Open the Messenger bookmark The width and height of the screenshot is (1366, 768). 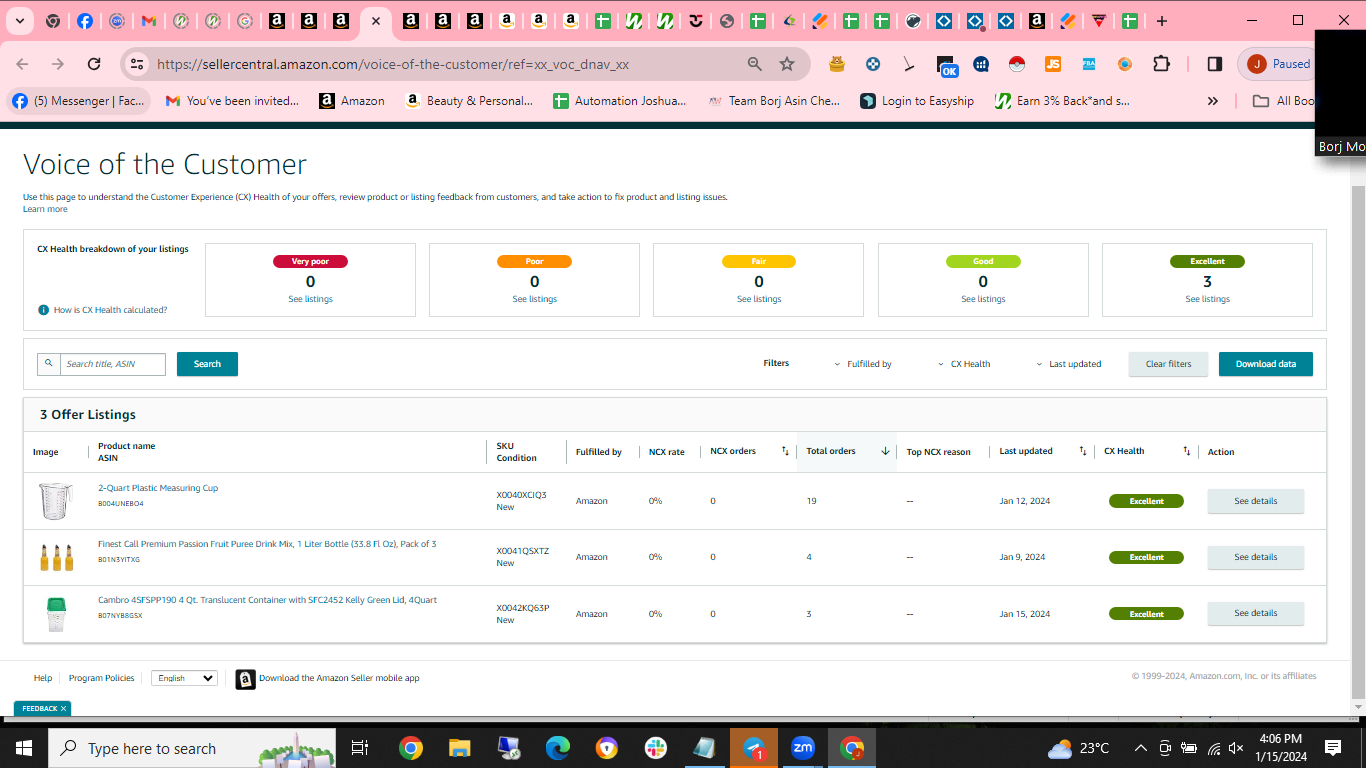79,101
